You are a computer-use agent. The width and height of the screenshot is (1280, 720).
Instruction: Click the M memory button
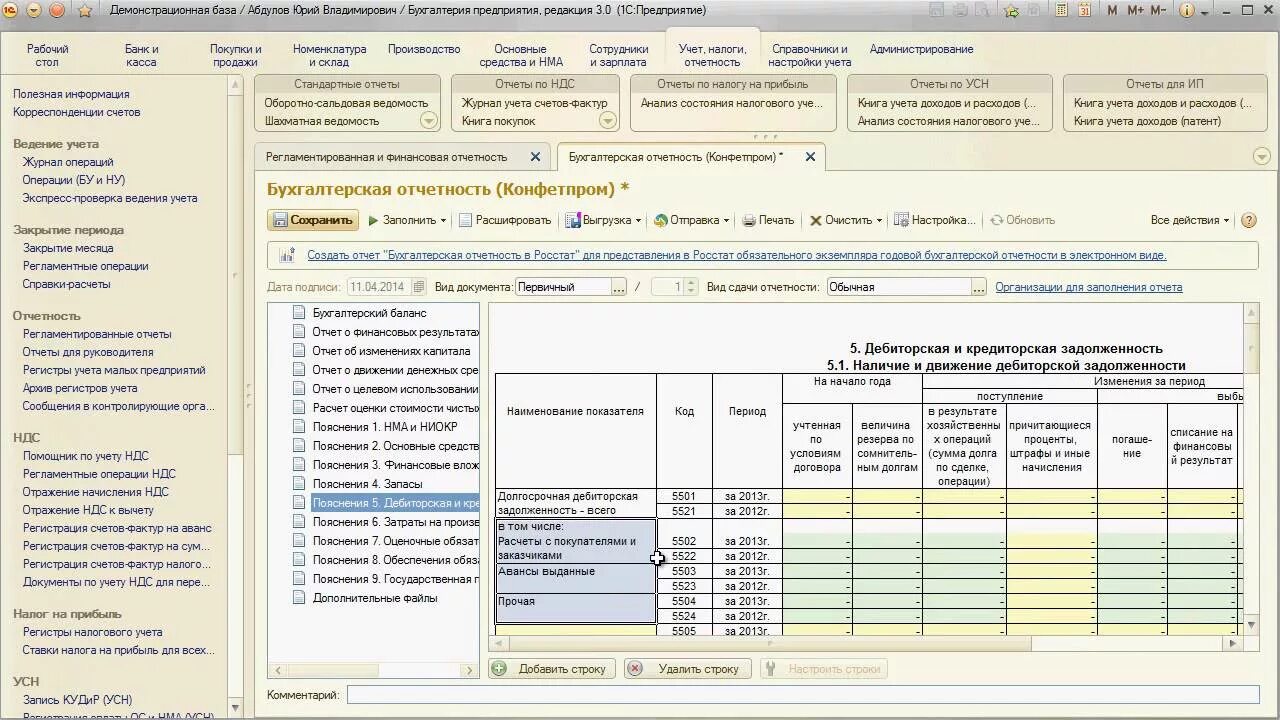1111,11
